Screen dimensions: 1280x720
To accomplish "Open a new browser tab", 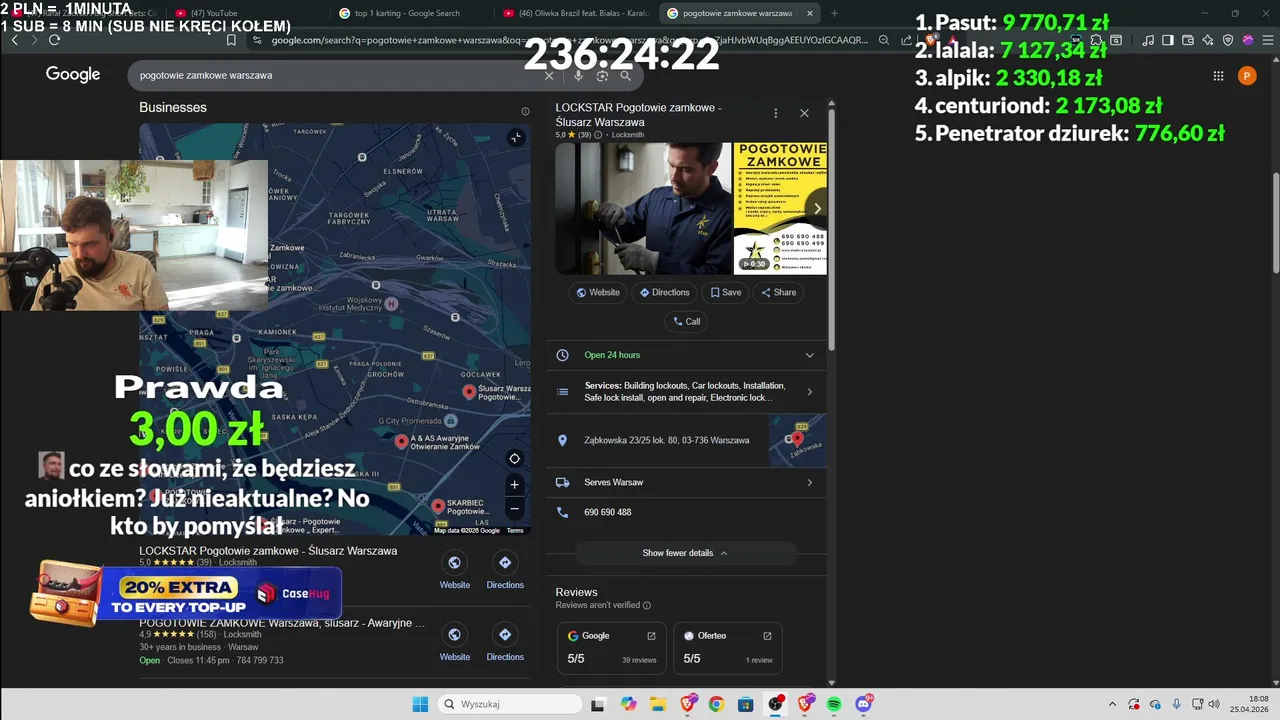I will point(835,13).
